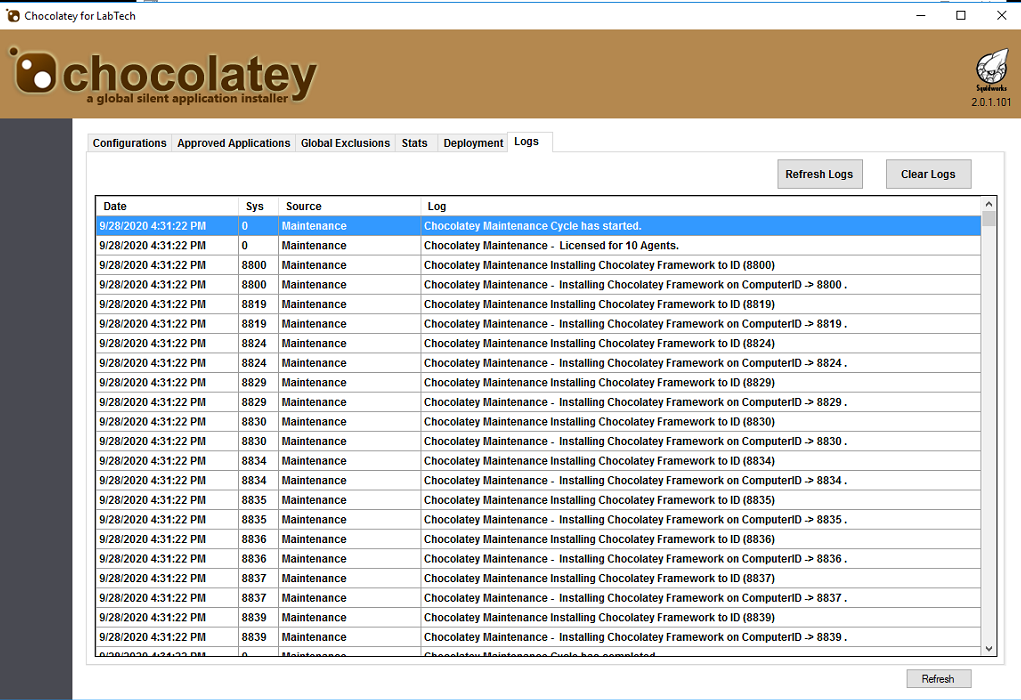The image size is (1021, 700).
Task: Click the Chocolatey logo in banner
Action: click(164, 76)
